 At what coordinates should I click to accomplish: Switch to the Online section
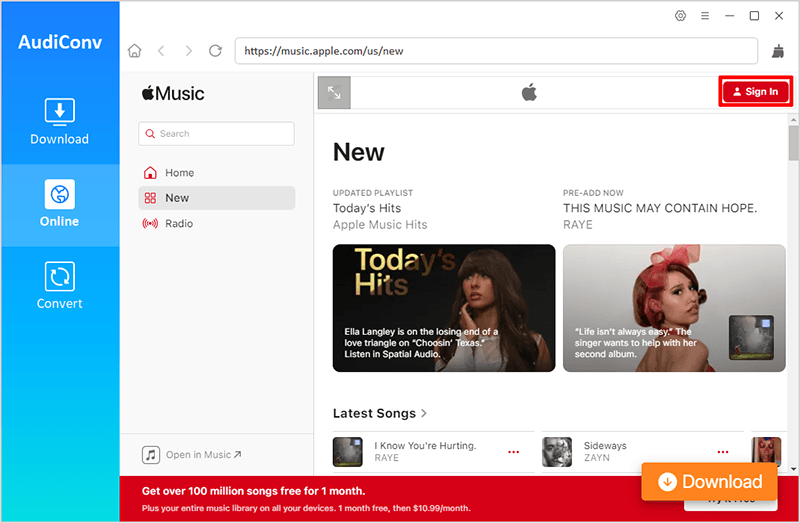coord(59,204)
